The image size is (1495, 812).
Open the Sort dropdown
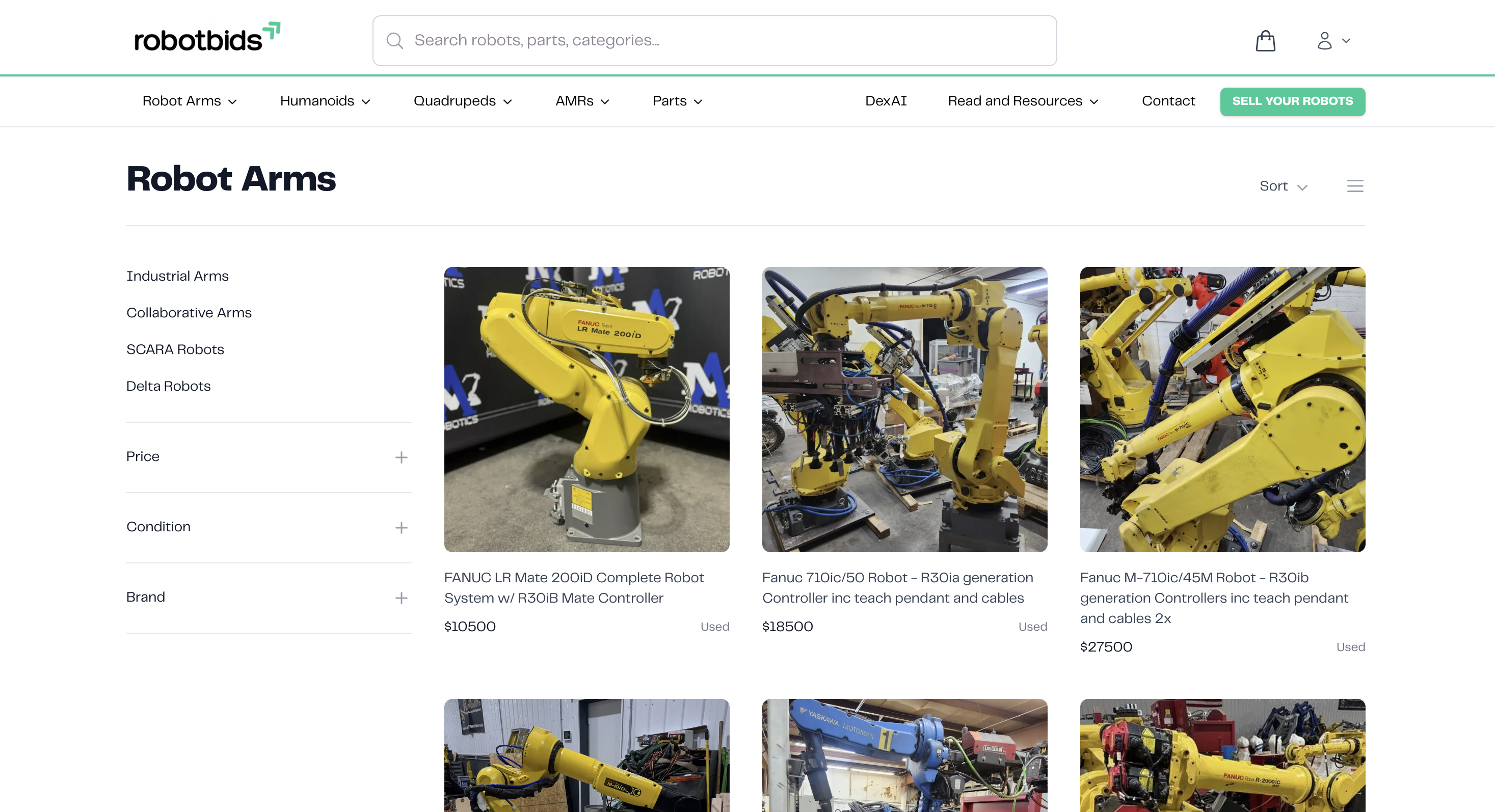(1283, 186)
